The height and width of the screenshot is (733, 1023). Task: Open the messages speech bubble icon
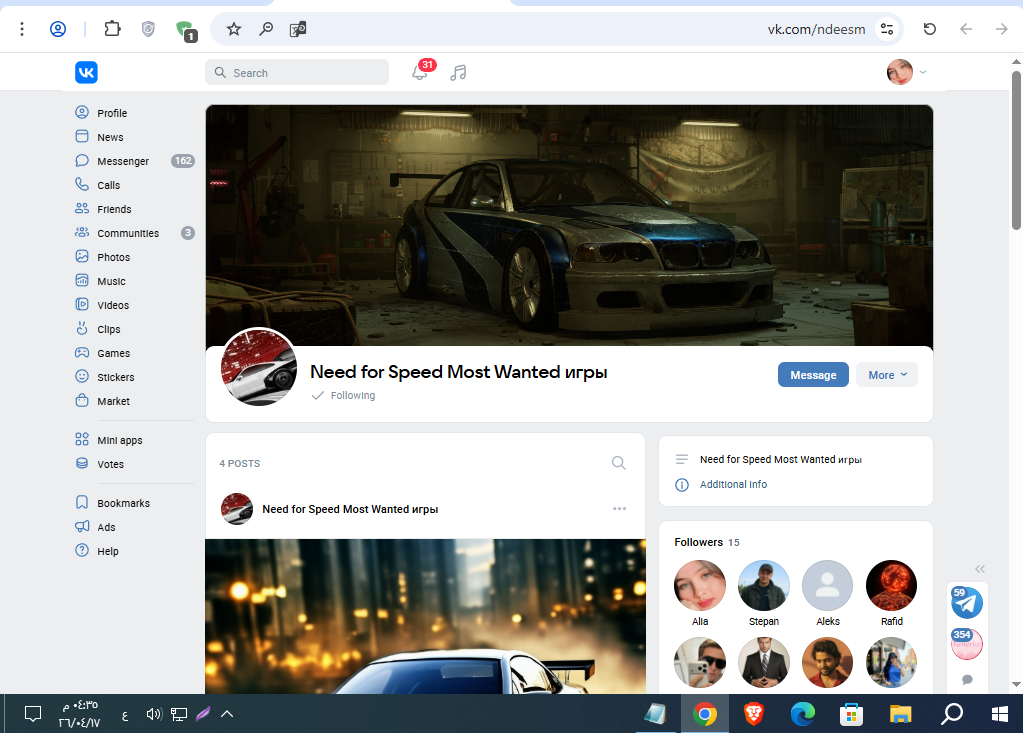[967, 680]
